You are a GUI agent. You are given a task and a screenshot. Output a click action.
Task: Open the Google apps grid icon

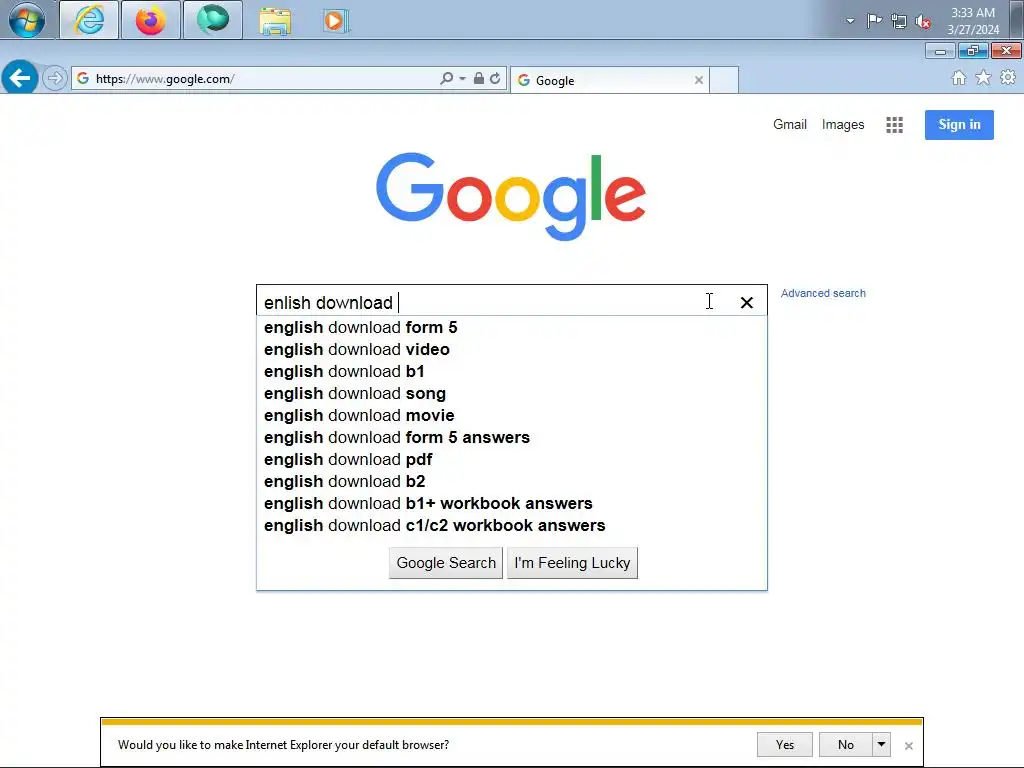[895, 125]
